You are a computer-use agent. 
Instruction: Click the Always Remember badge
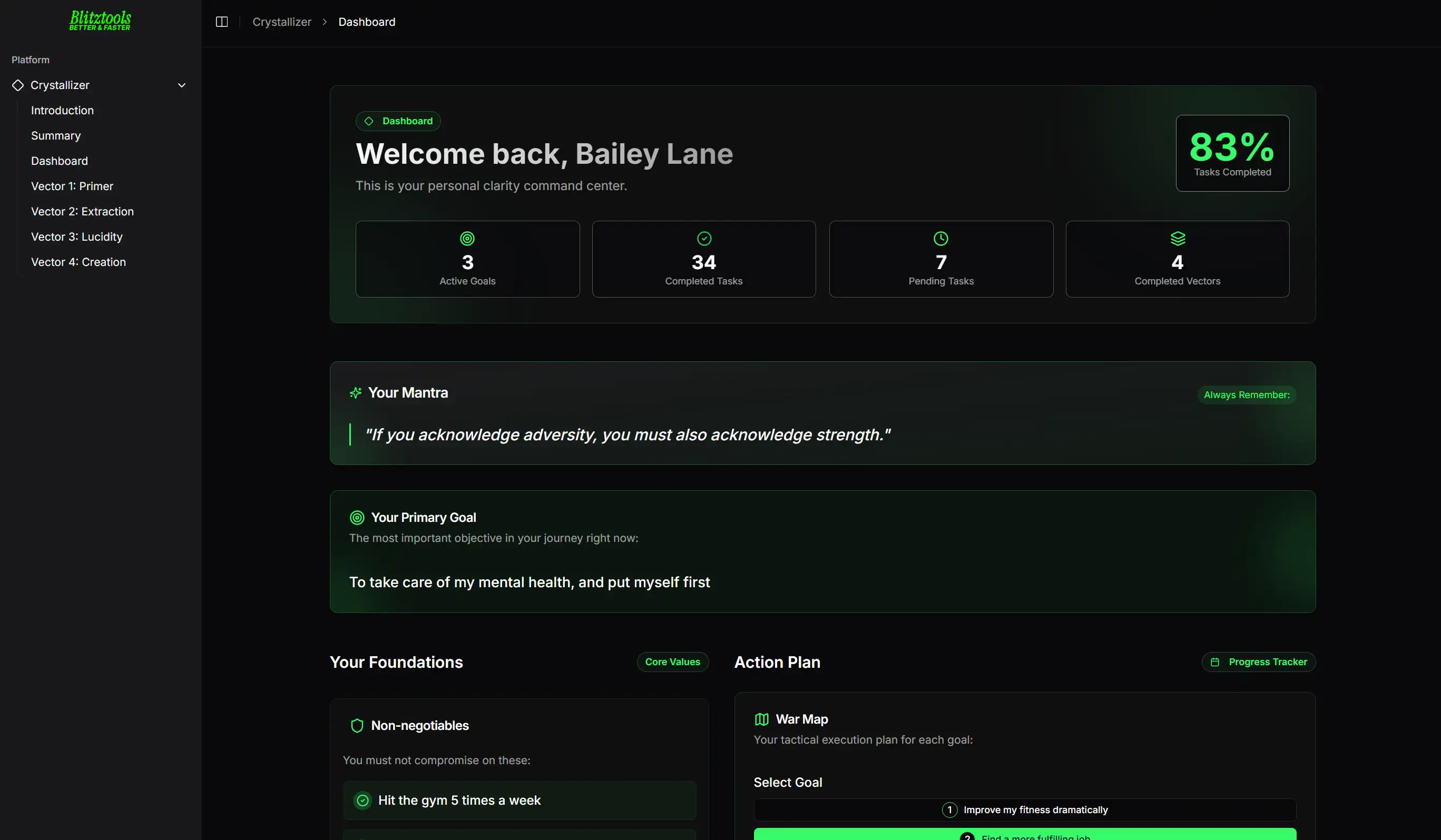1247,395
